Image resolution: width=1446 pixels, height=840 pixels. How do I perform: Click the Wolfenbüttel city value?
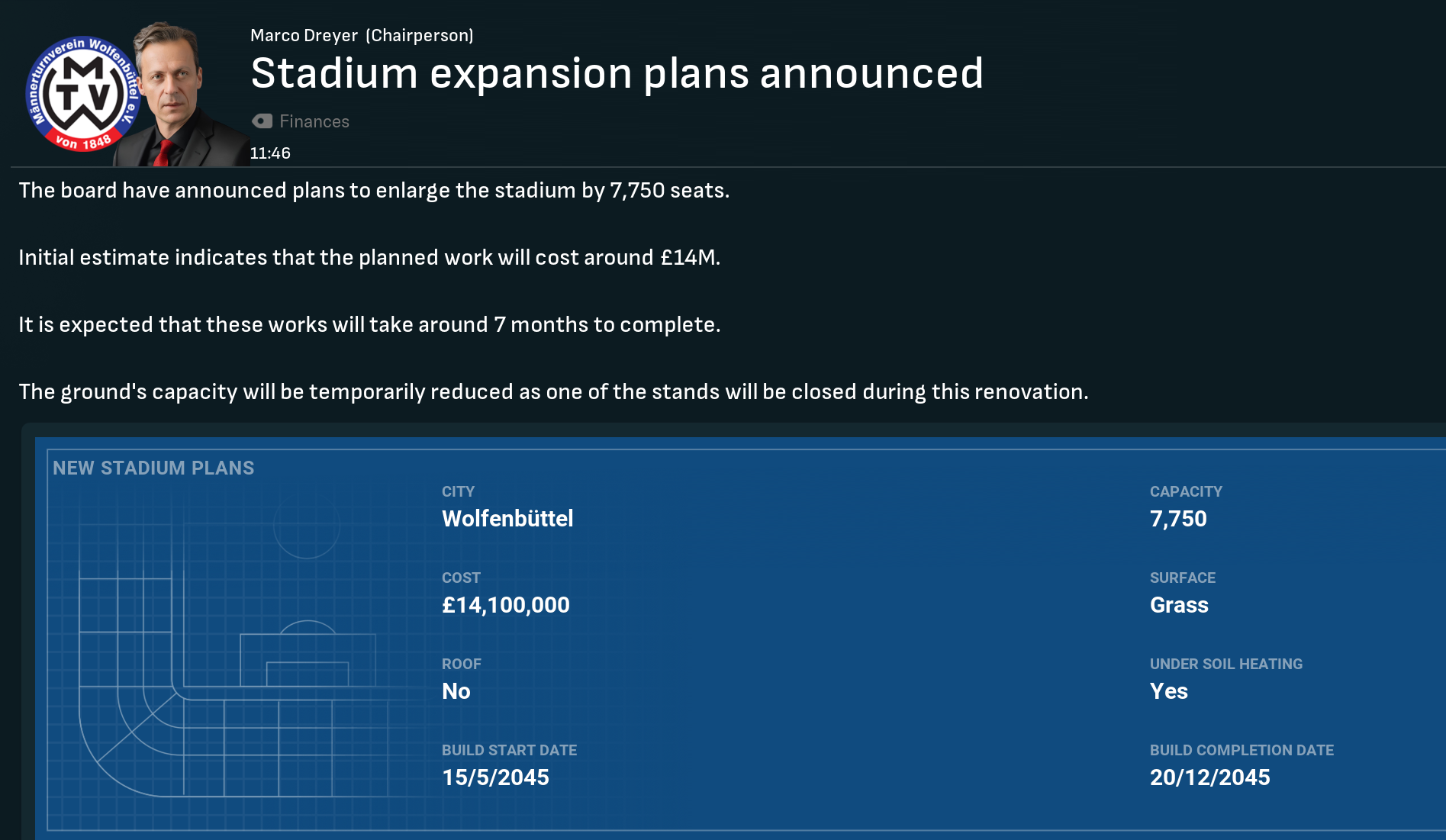(x=507, y=519)
